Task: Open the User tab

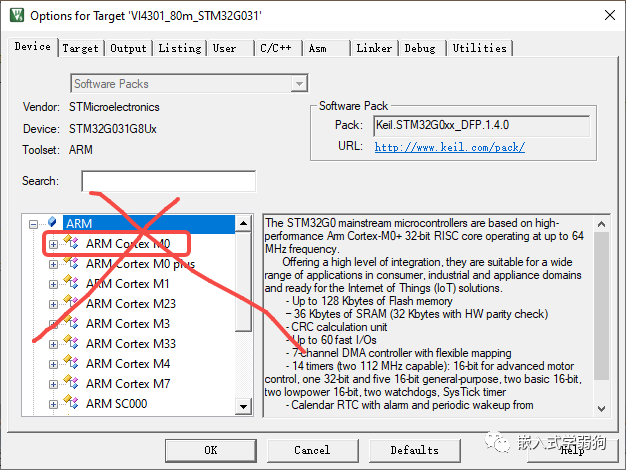Action: coord(230,48)
